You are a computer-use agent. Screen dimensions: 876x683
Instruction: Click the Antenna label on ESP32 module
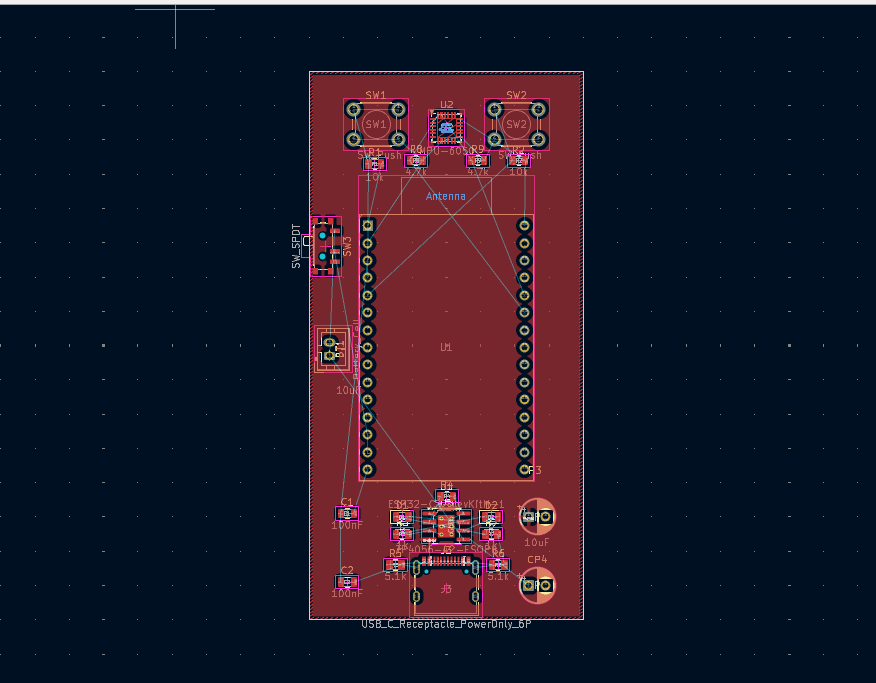(x=446, y=196)
